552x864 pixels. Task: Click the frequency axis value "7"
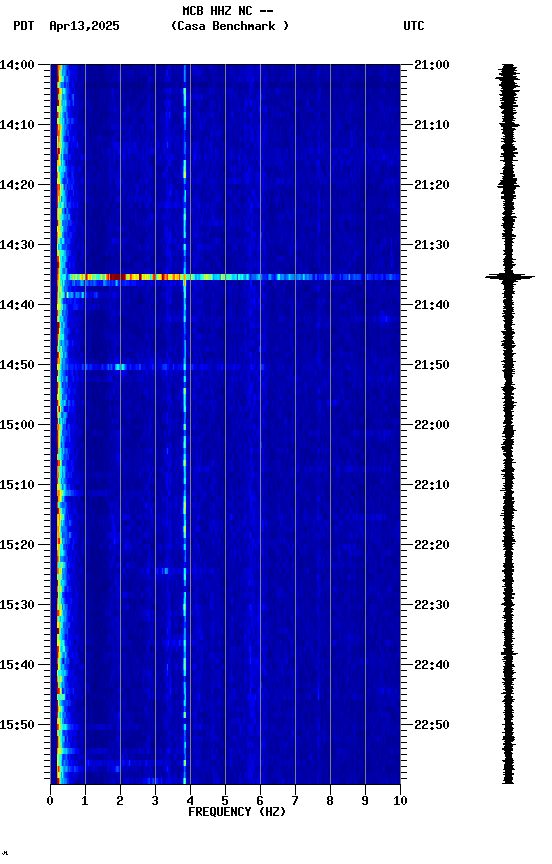(x=295, y=801)
